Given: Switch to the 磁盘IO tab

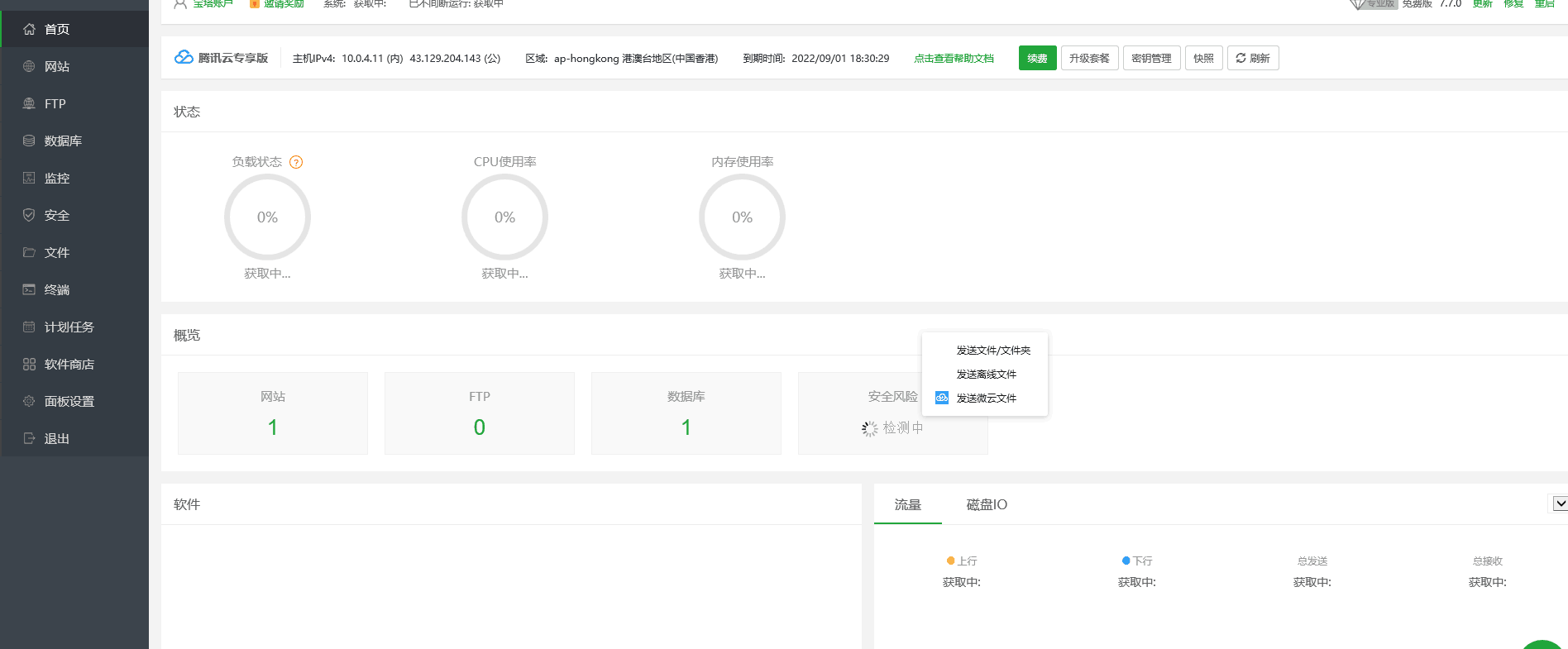Looking at the screenshot, I should (x=987, y=504).
